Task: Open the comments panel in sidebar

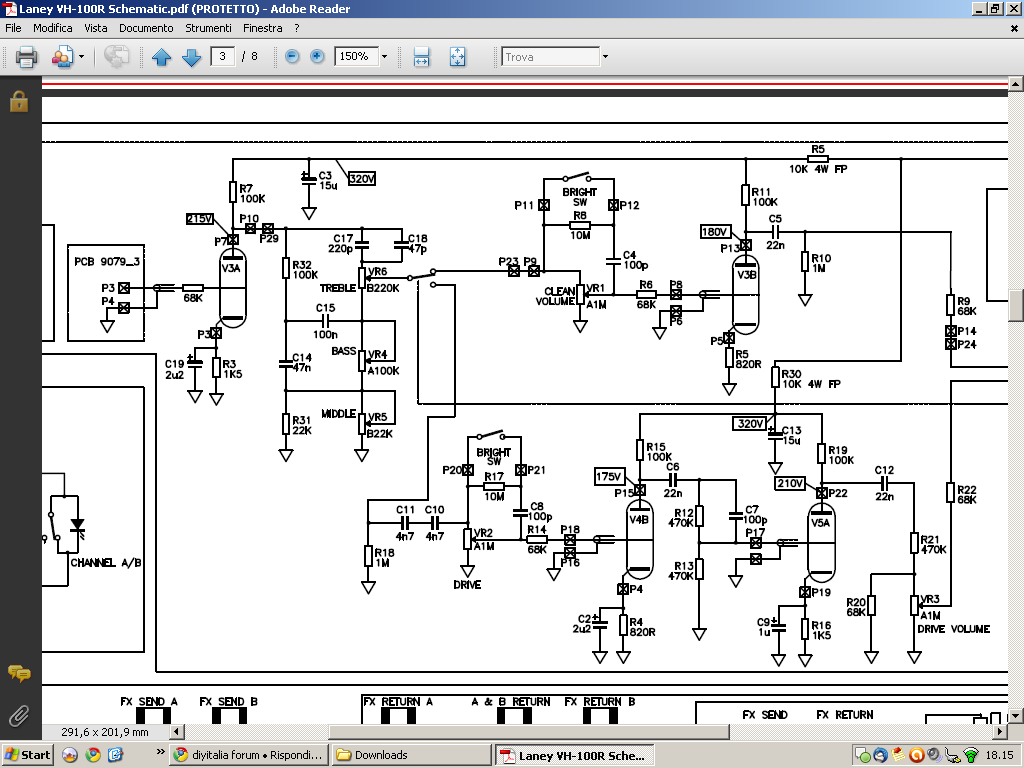Action: point(18,673)
